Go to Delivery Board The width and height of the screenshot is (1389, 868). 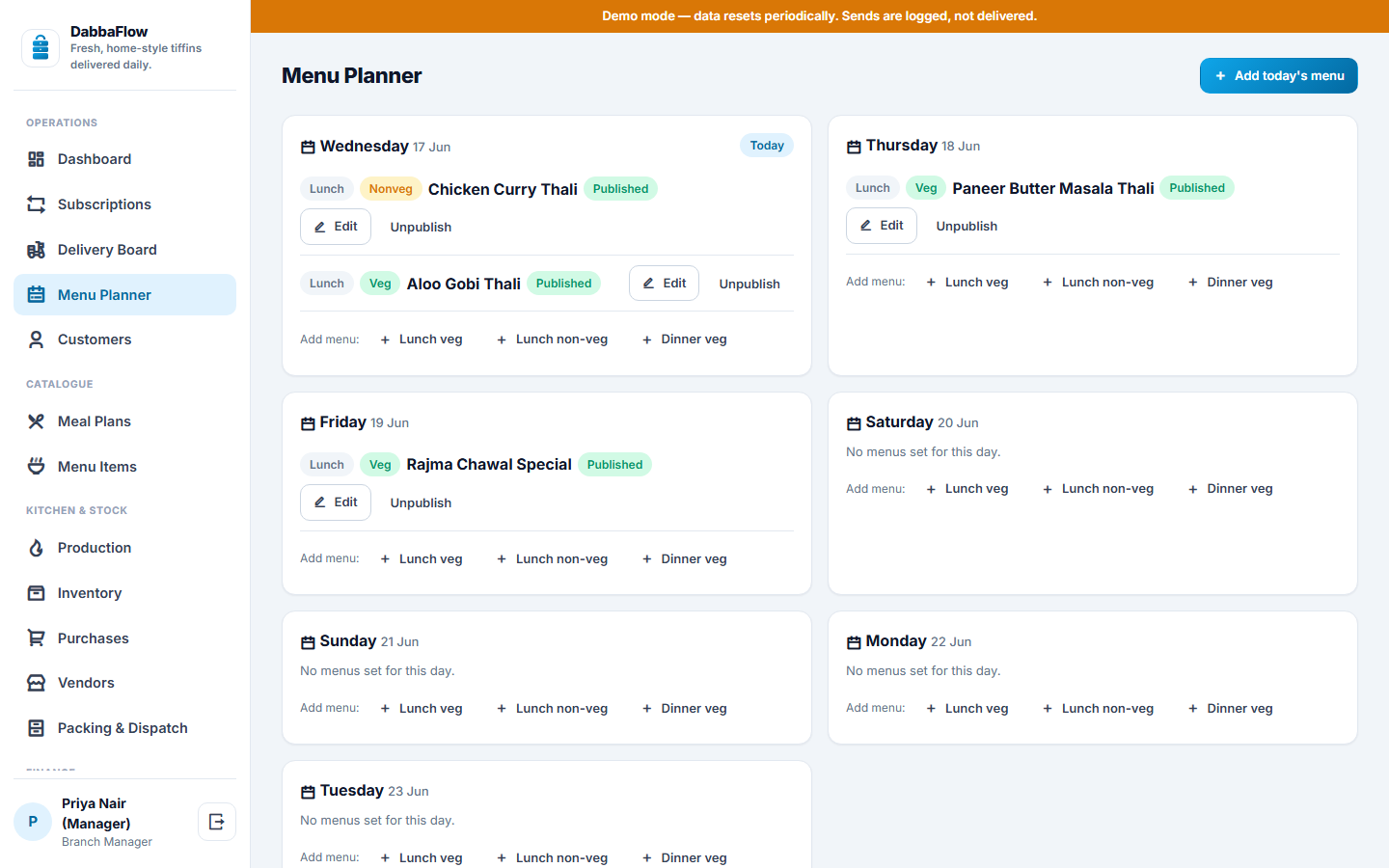pos(124,250)
